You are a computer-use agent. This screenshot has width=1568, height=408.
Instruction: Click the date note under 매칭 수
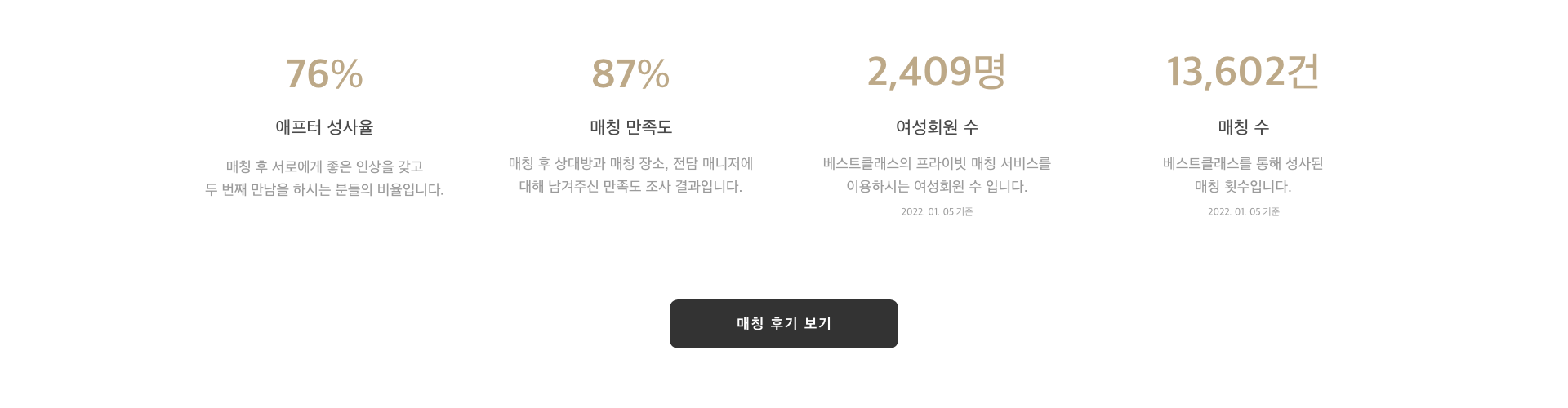coord(1243,211)
